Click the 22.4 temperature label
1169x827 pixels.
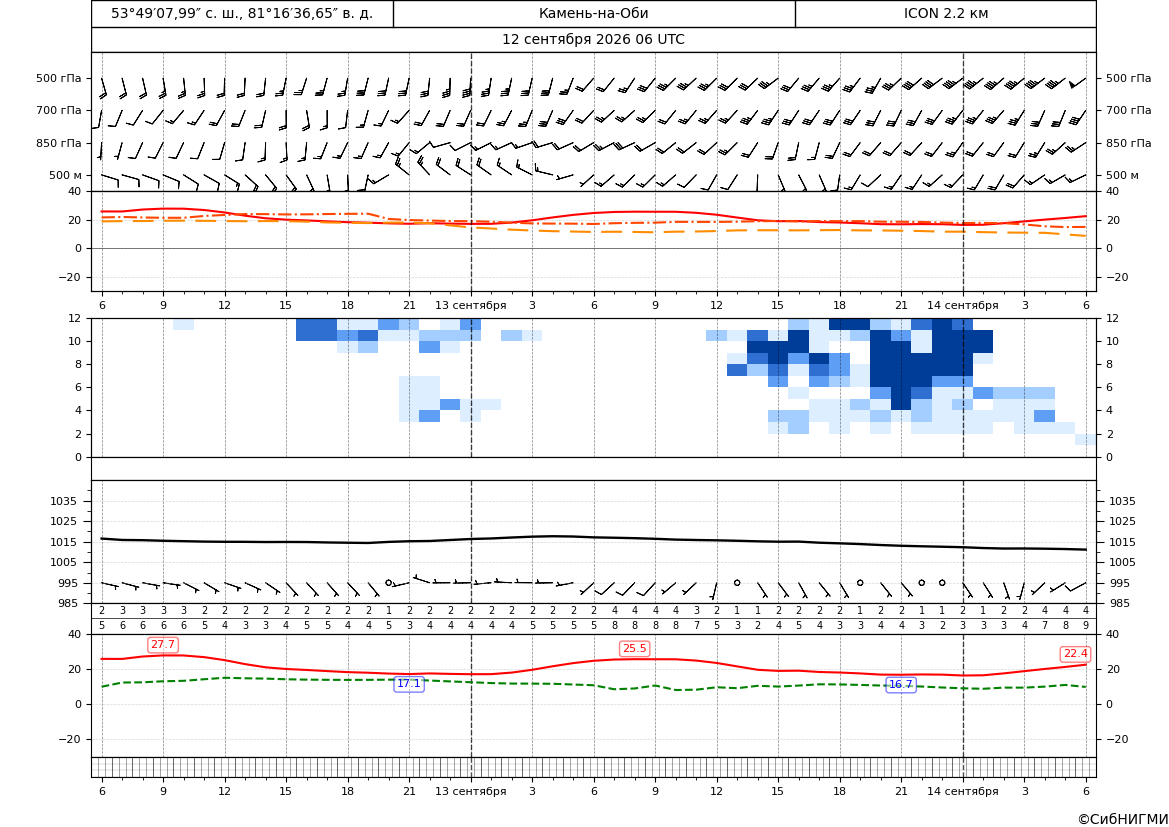pyautogui.click(x=1075, y=654)
